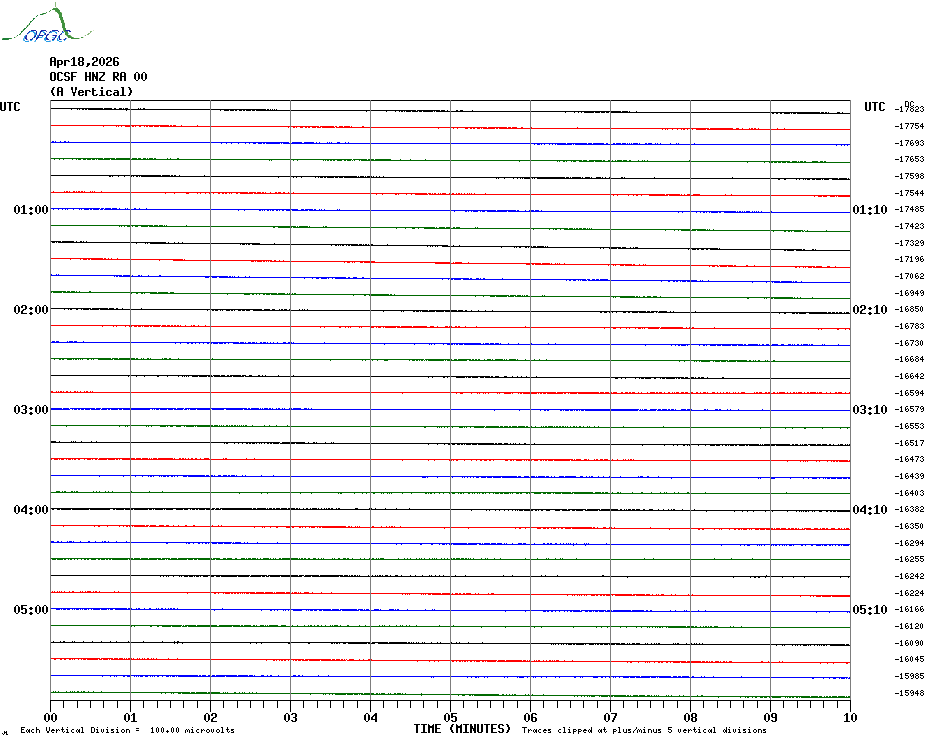This screenshot has width=930, height=744.
Task: Click DC offset value -16294
Action: click(909, 543)
